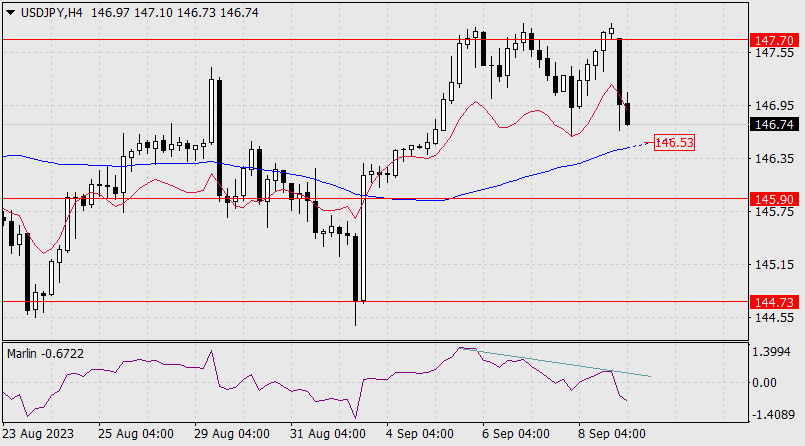Viewport: 805px width, 446px height.
Task: Click the OHLC values 146.97 147.10 146.73 146.74
Action: pyautogui.click(x=175, y=13)
